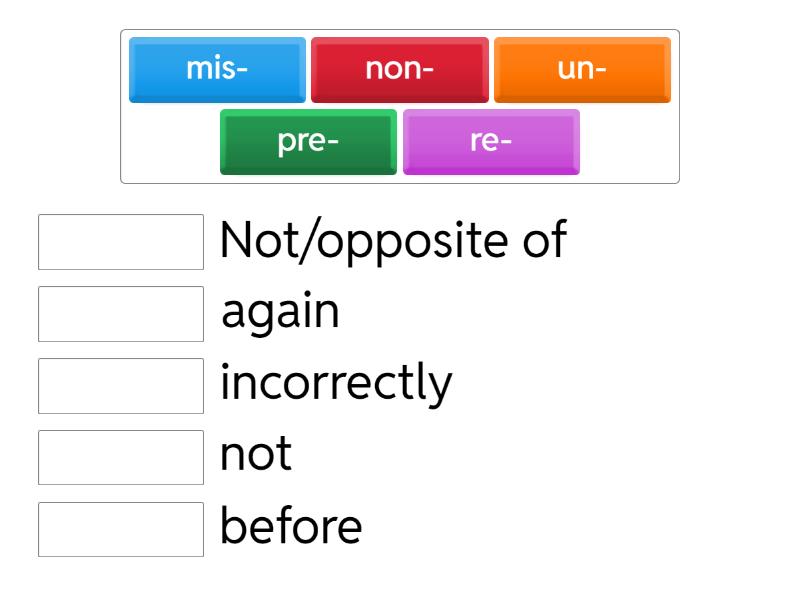Click the answer box beside not
Image resolution: width=800 pixels, height=600 pixels.
120,454
